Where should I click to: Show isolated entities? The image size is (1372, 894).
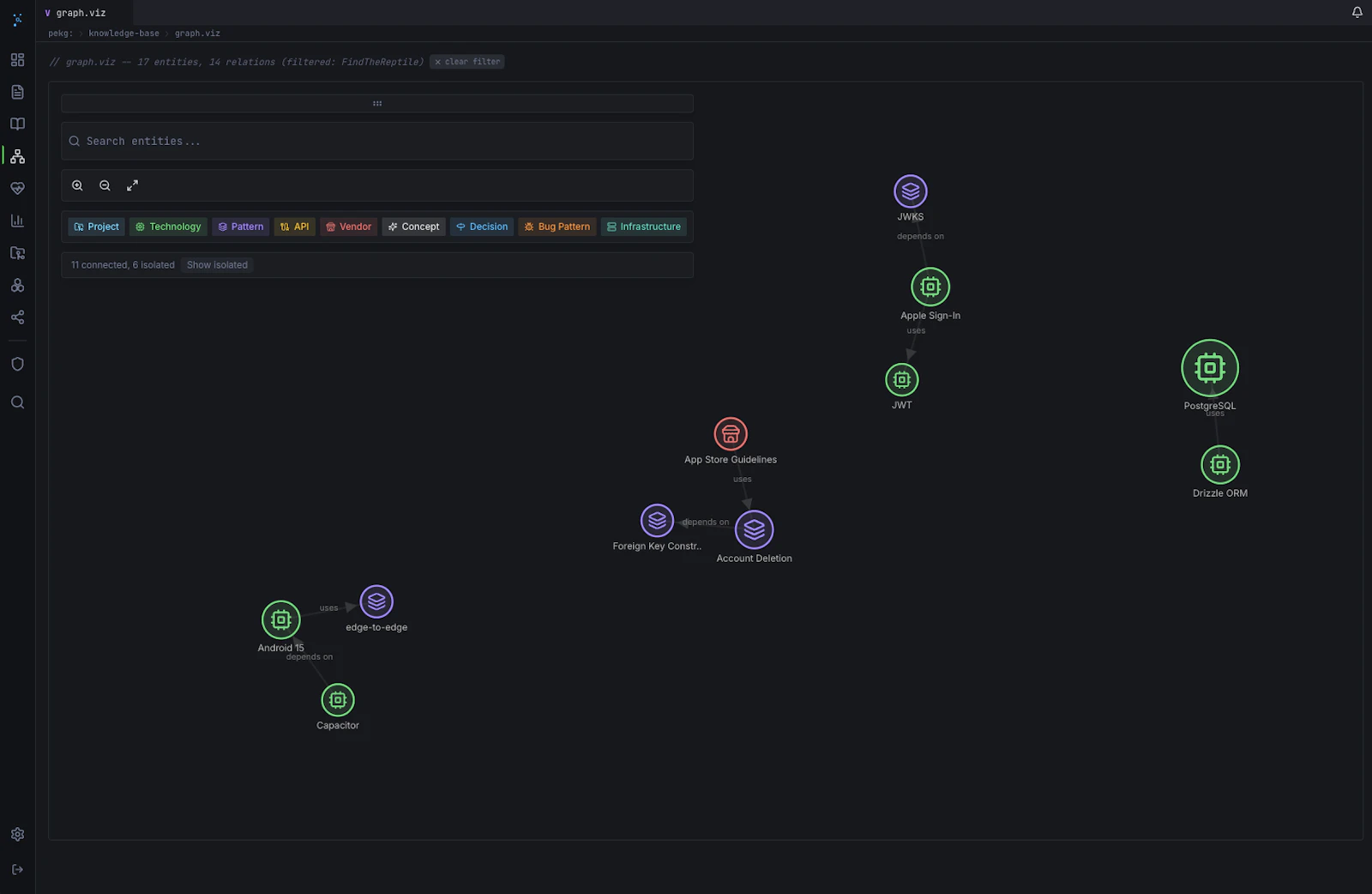(217, 265)
